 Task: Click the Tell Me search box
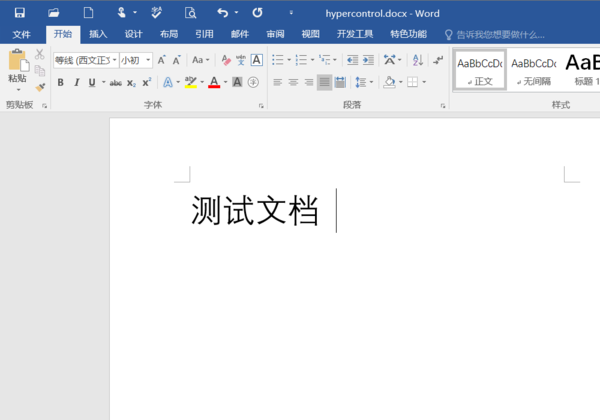click(494, 35)
